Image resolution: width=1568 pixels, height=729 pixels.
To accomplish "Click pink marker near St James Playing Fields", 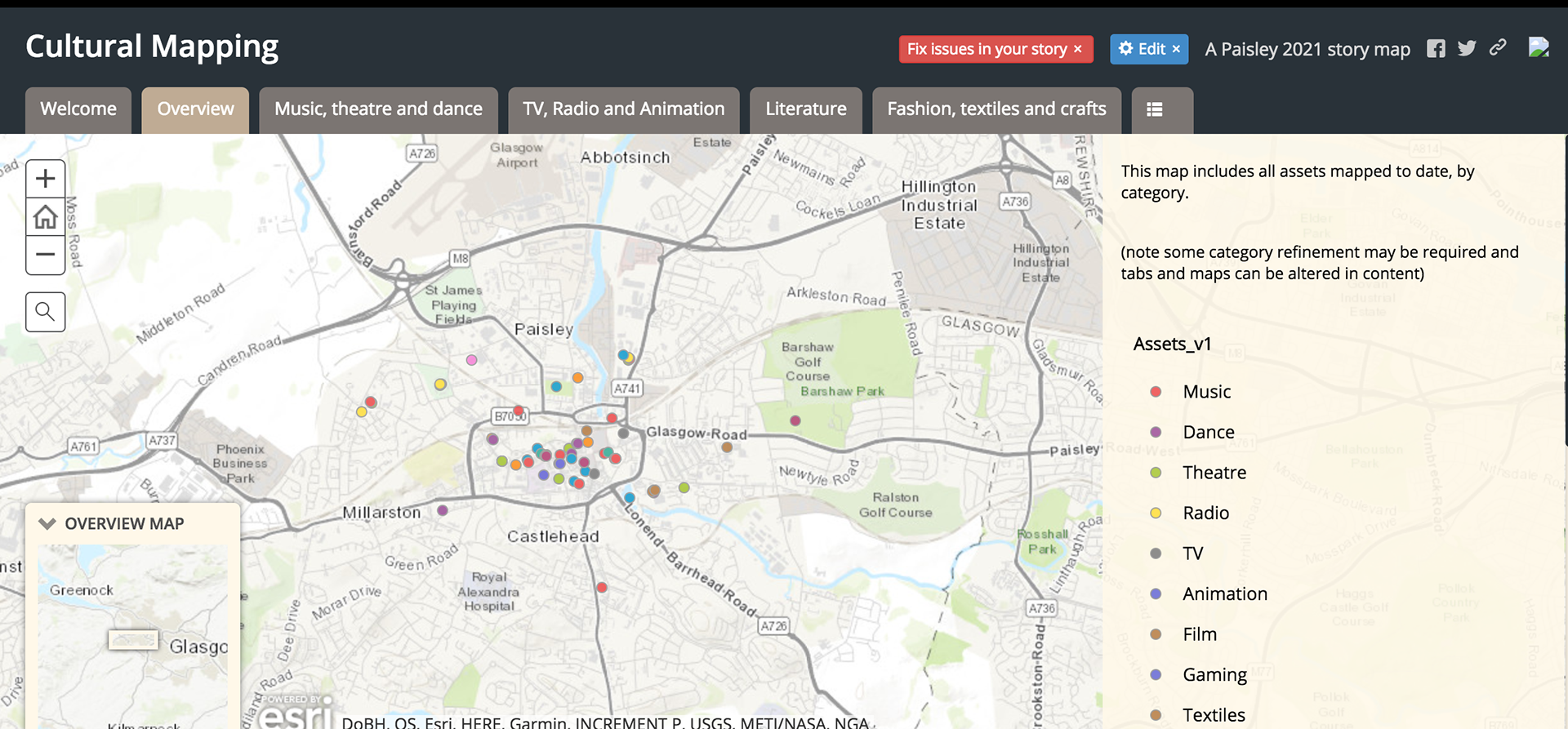I will click(x=471, y=360).
